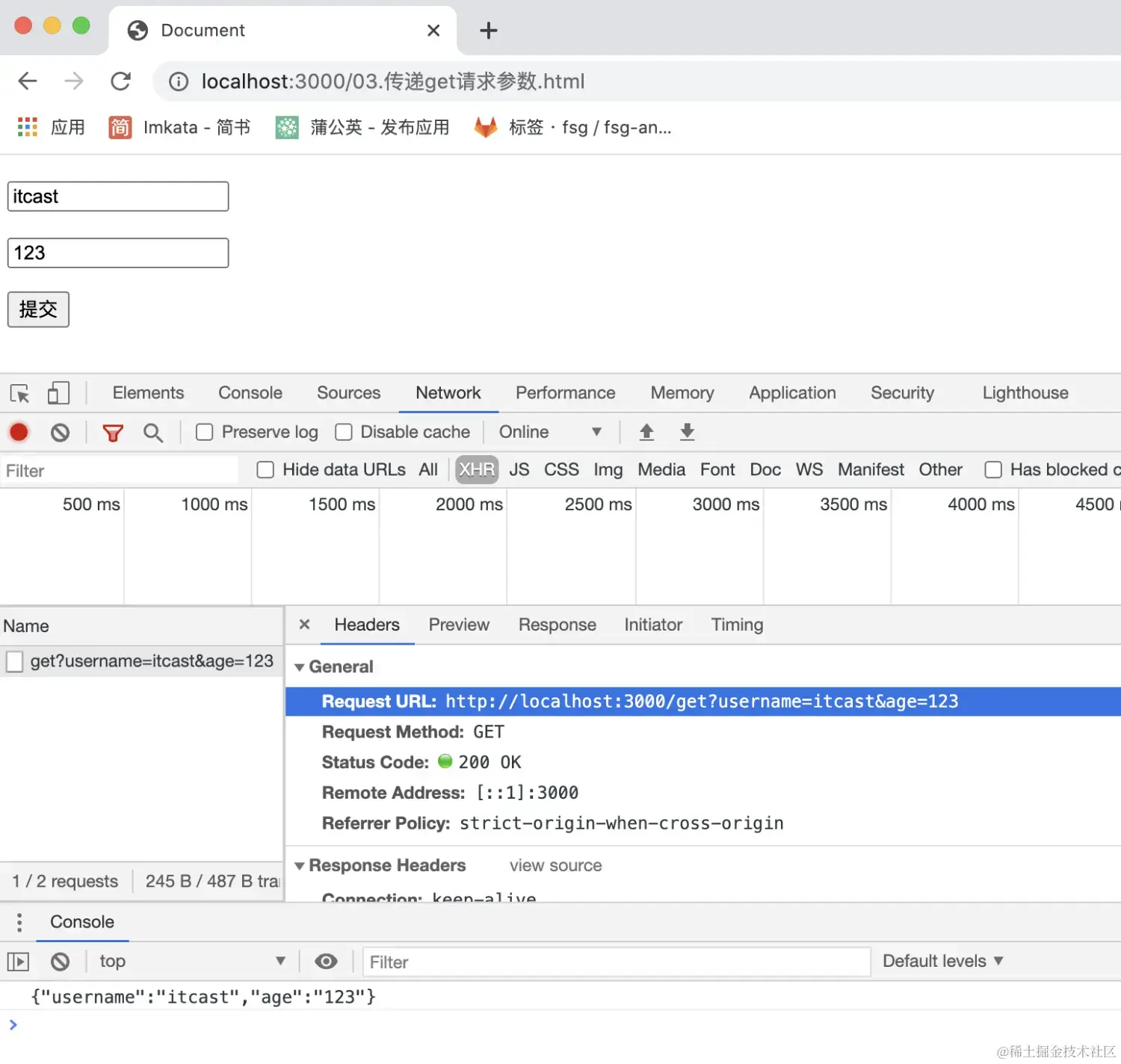Open the Application panel tab
Image resolution: width=1121 pixels, height=1064 pixels.
point(793,393)
